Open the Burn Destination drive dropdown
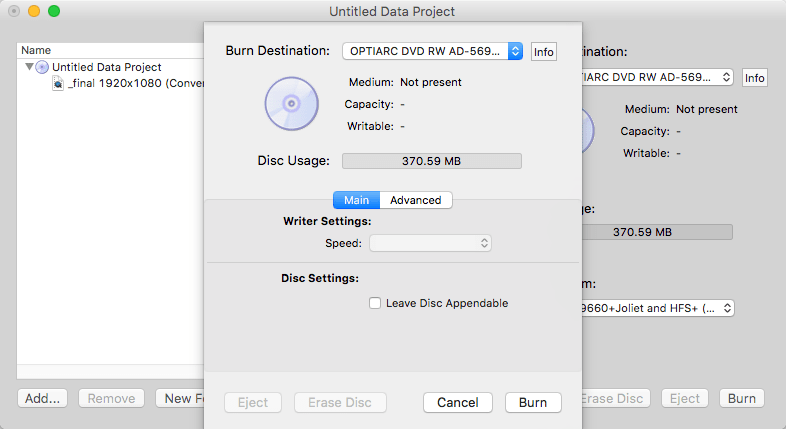Image resolution: width=786 pixels, height=429 pixels. [x=432, y=51]
